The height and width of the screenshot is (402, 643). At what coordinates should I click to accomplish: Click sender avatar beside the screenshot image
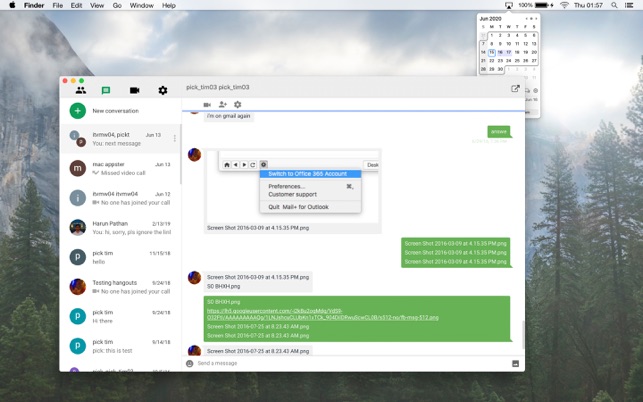click(x=194, y=155)
